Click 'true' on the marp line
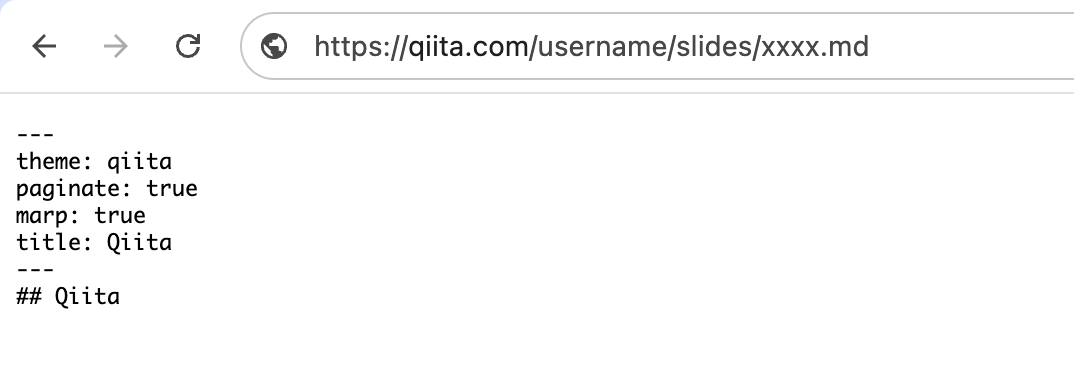This screenshot has width=1074, height=382. [x=120, y=216]
